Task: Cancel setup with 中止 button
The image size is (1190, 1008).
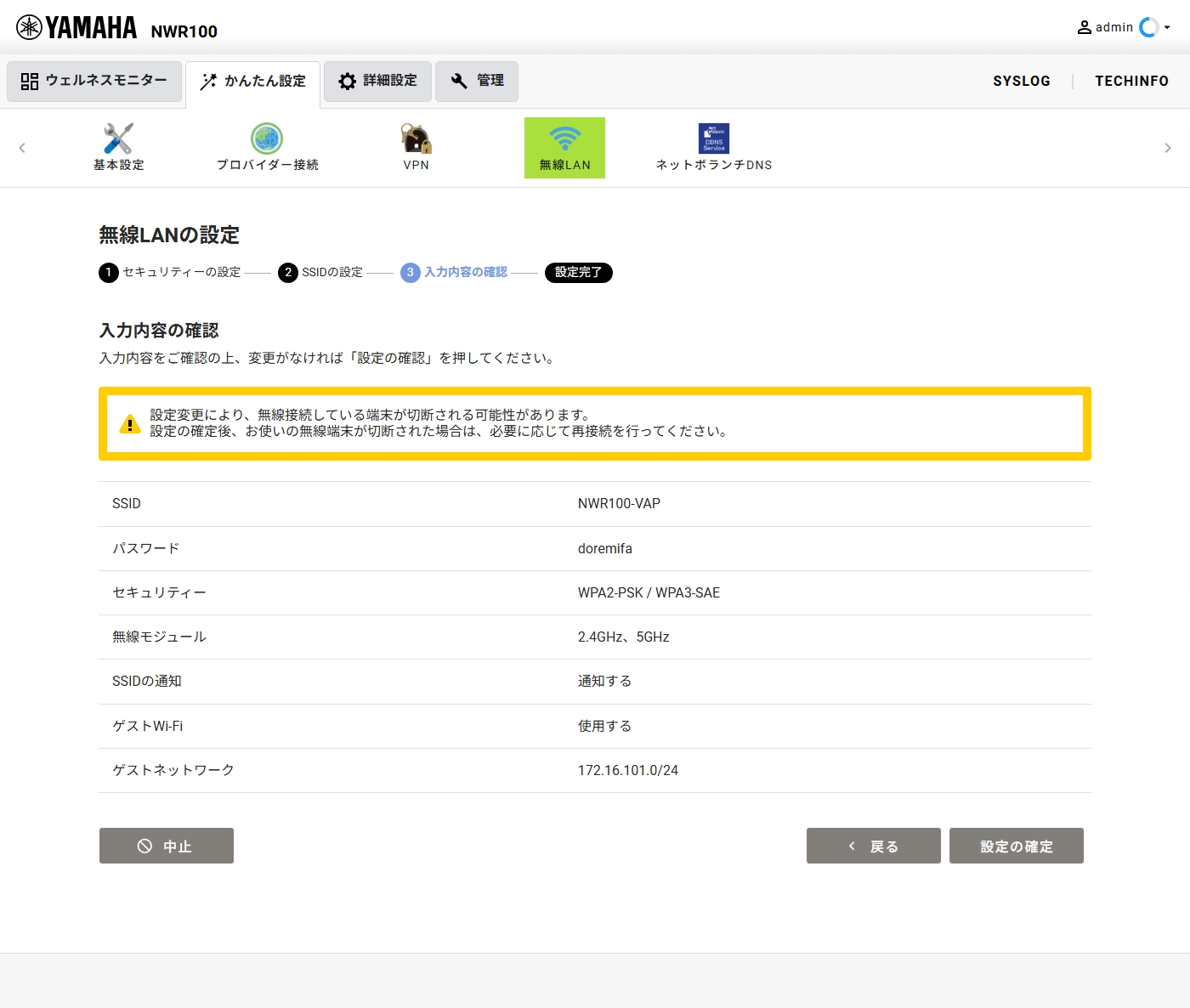Action: click(x=166, y=846)
